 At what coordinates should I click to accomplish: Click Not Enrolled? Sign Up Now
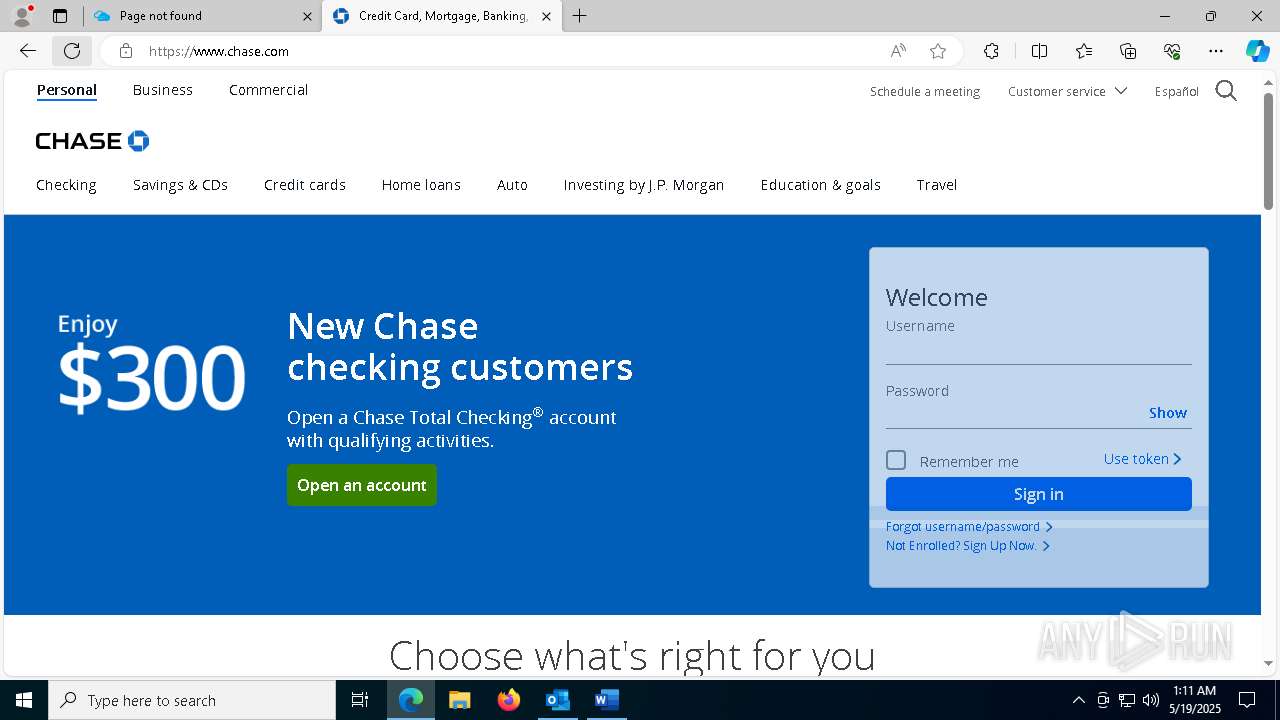(x=967, y=546)
